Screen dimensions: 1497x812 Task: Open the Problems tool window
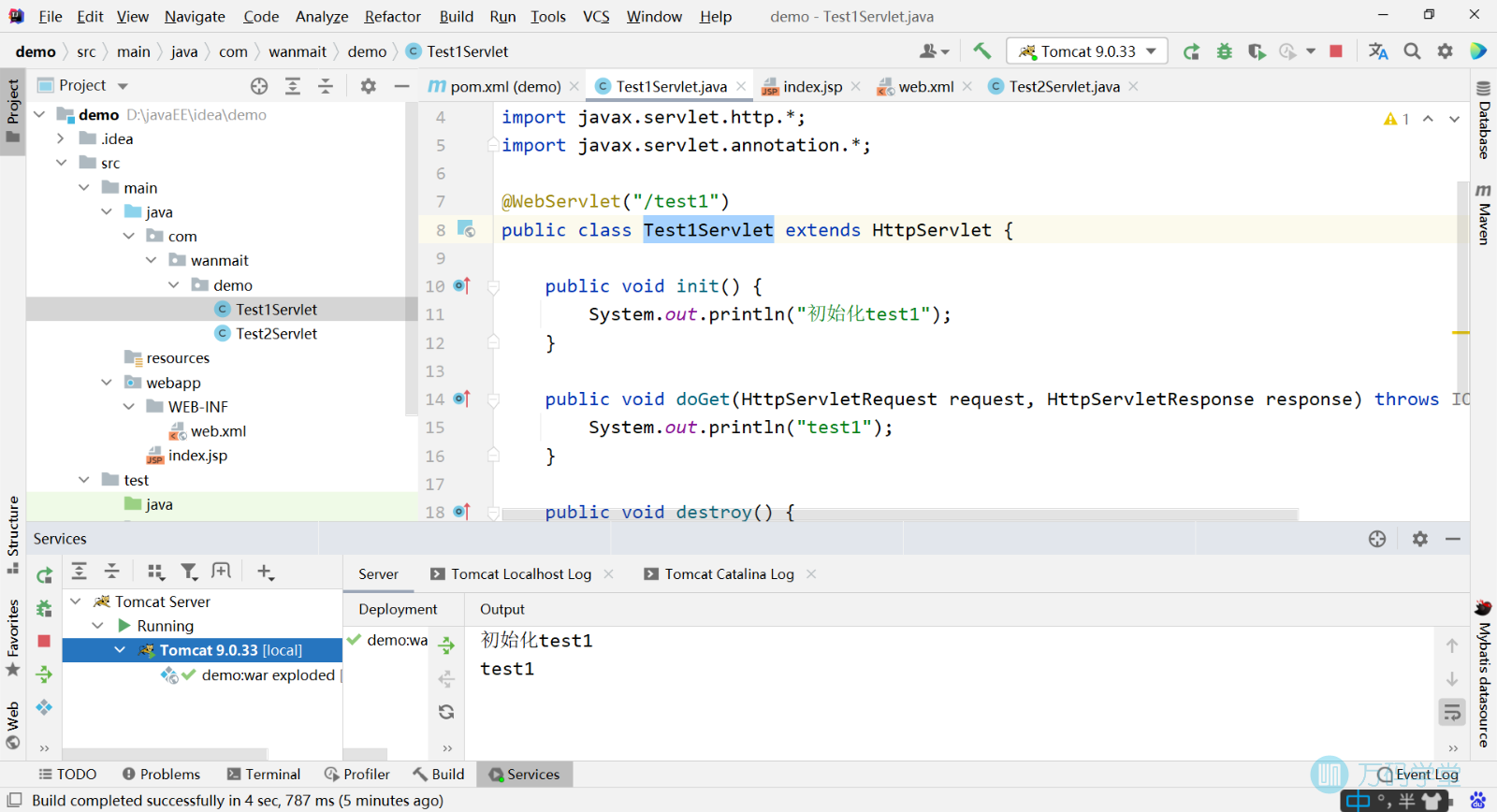161,774
